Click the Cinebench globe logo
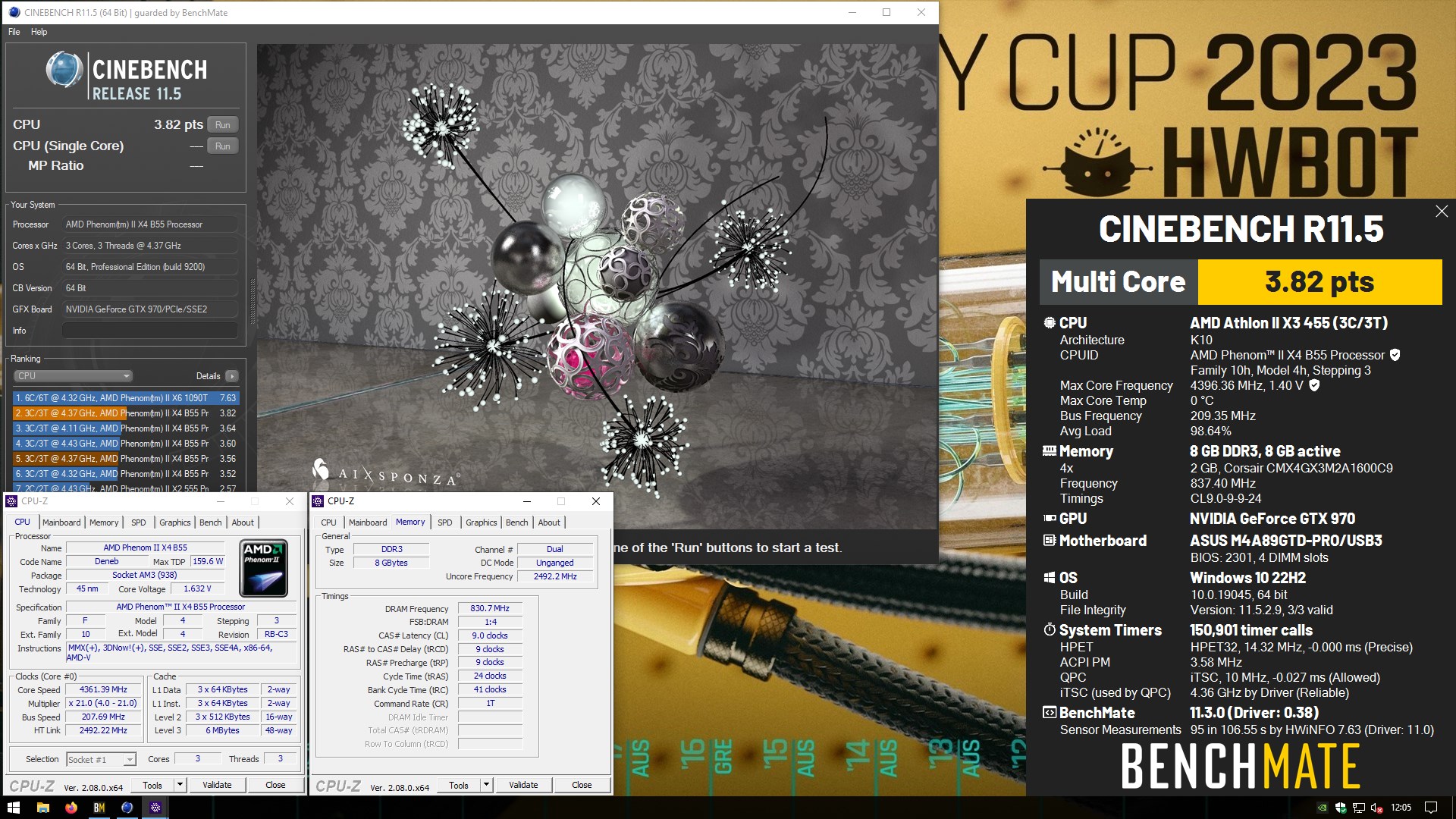This screenshot has width=1456, height=819. click(x=64, y=70)
